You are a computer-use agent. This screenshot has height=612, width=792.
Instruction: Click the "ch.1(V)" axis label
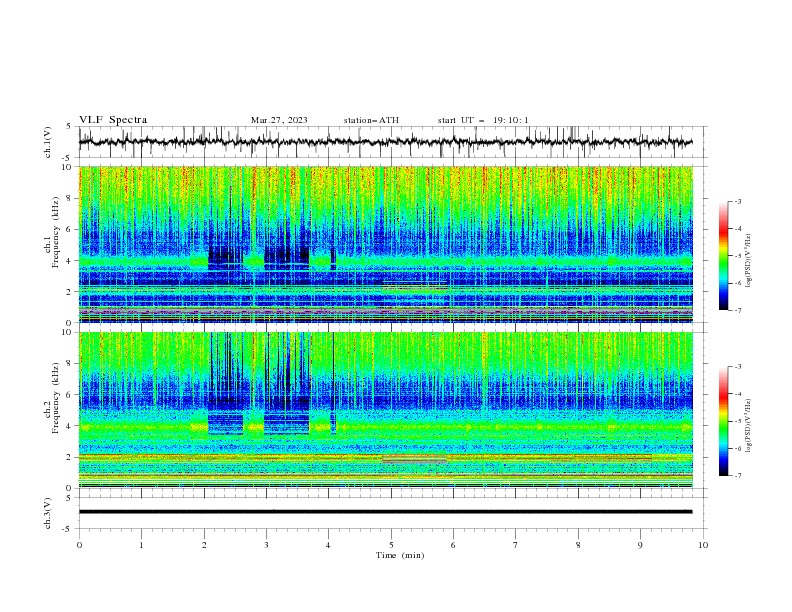point(48,142)
